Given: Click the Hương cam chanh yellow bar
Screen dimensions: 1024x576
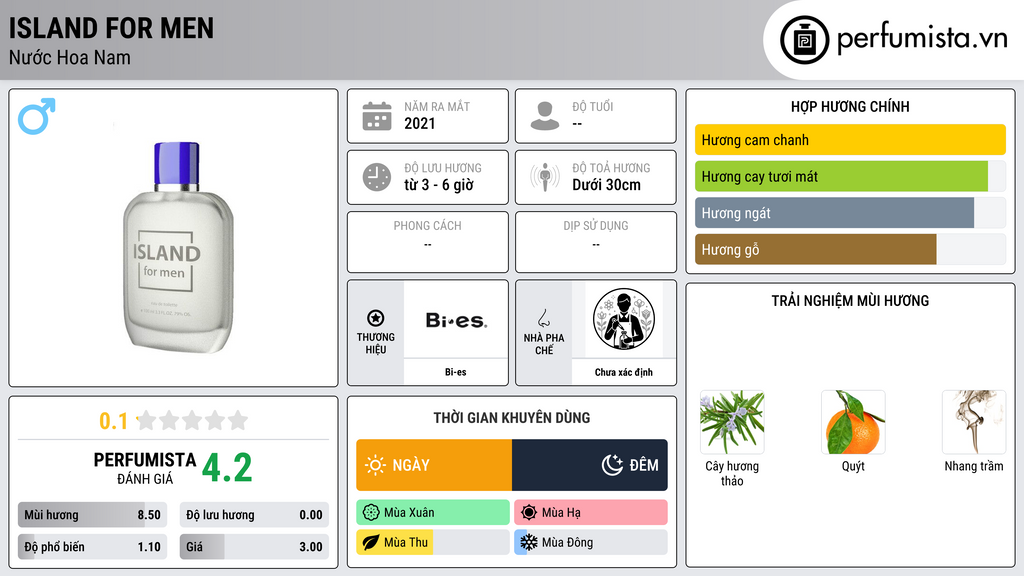Looking at the screenshot, I should pyautogui.click(x=850, y=140).
